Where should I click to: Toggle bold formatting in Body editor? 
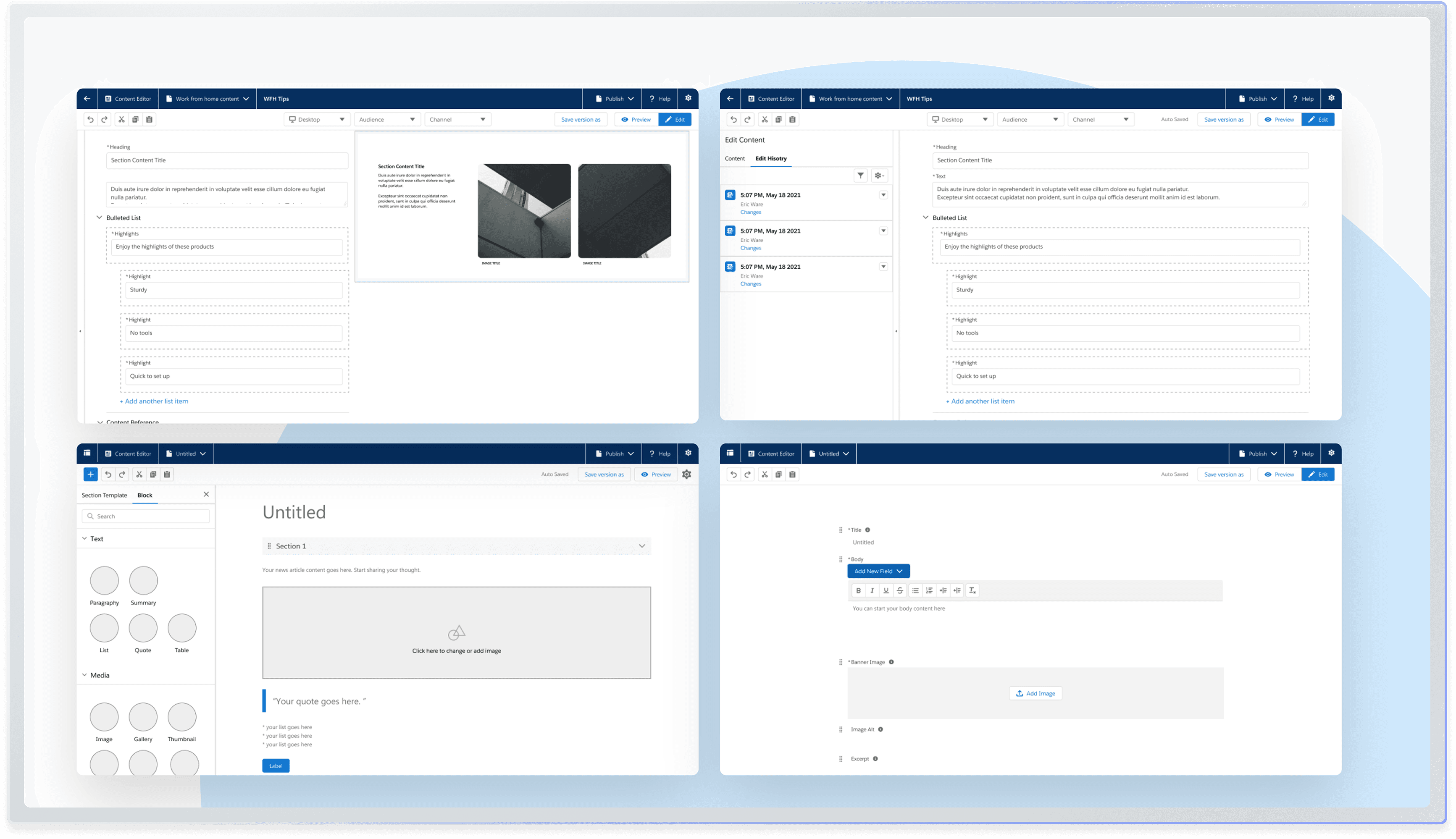point(858,590)
